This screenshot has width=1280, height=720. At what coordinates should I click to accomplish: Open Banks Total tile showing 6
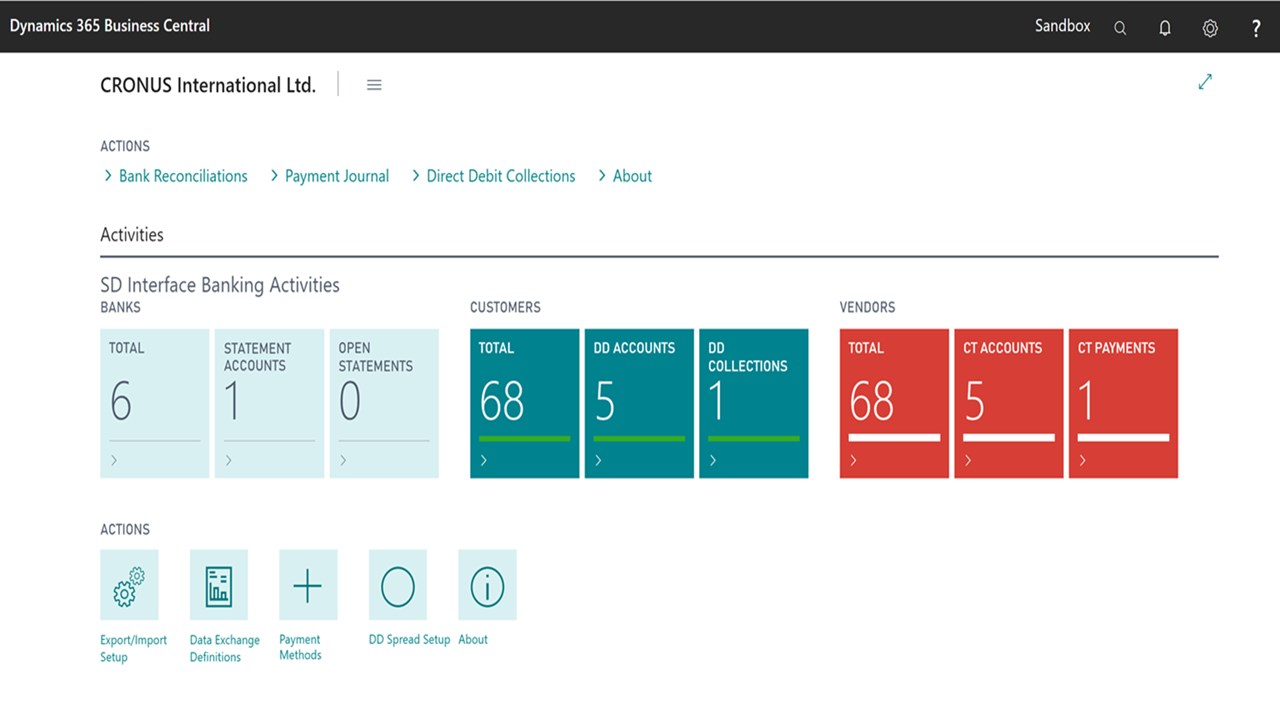[155, 403]
